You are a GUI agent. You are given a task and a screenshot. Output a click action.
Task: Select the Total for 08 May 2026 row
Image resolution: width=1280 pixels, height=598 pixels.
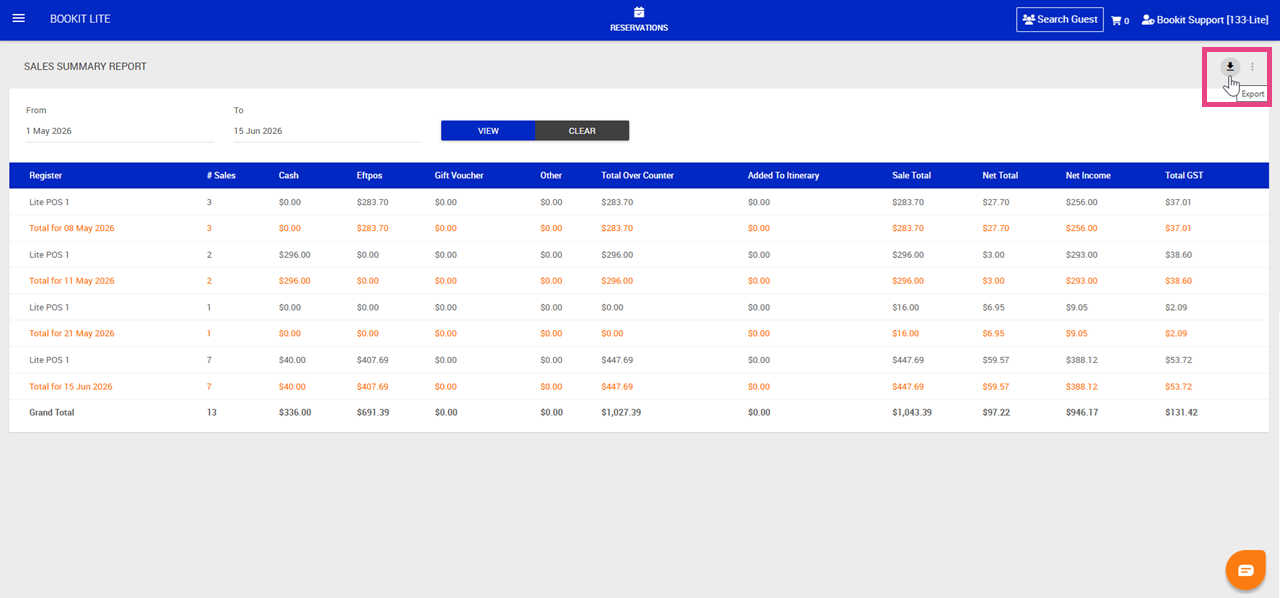click(639, 228)
